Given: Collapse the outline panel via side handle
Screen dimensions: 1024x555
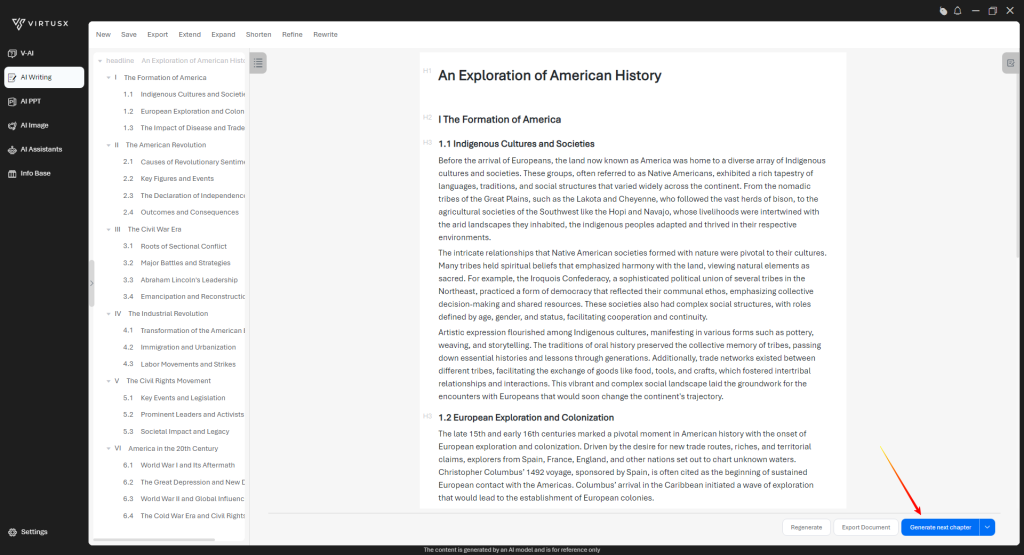Looking at the screenshot, I should [x=91, y=283].
